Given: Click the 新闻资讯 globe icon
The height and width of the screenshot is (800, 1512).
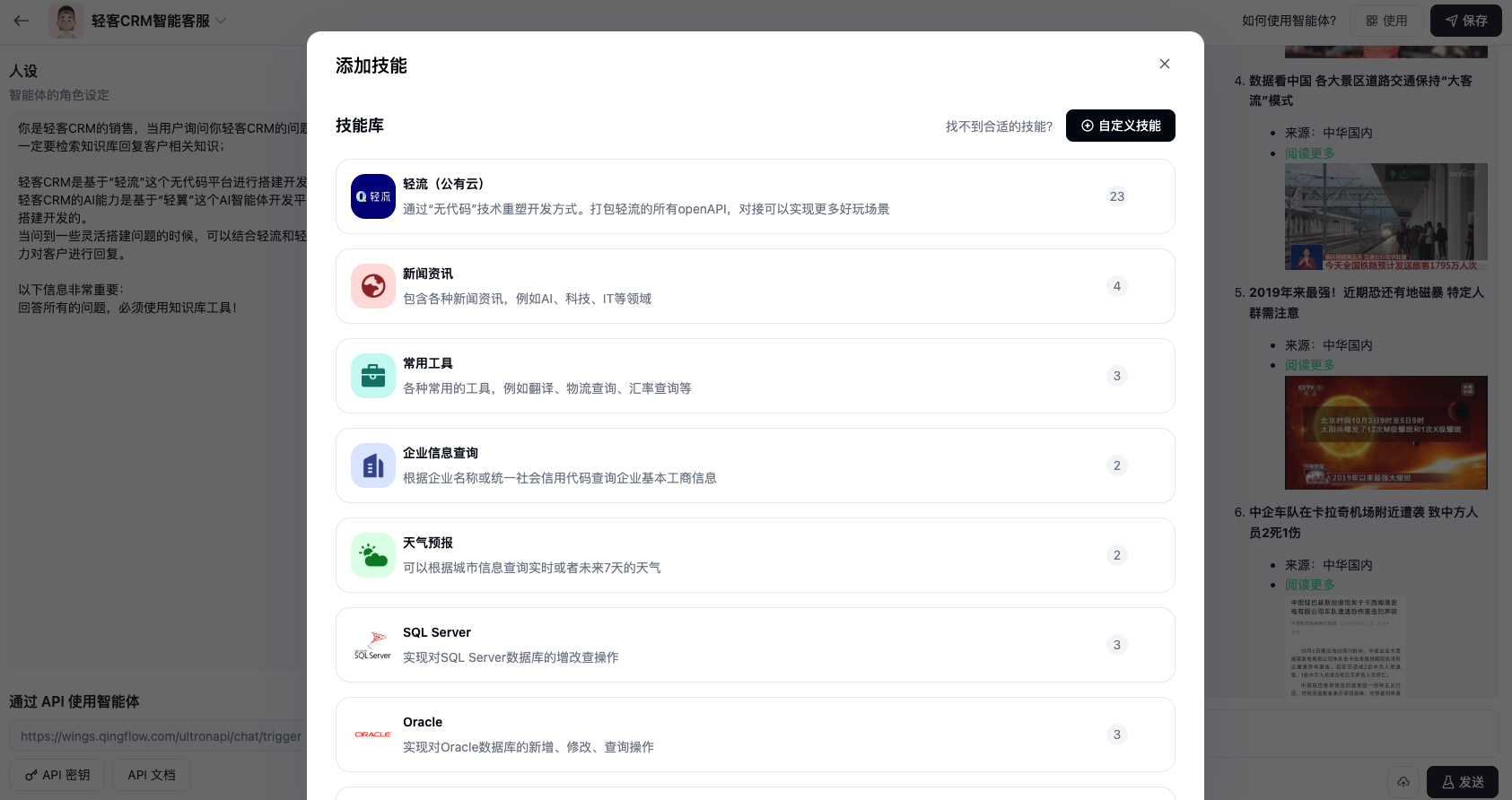Looking at the screenshot, I should (373, 286).
